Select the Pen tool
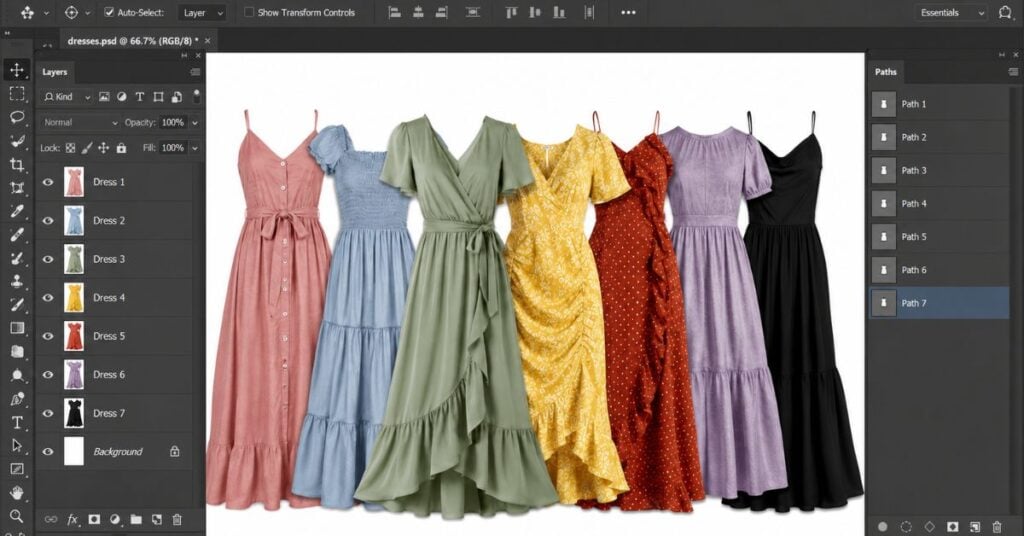 (17, 399)
